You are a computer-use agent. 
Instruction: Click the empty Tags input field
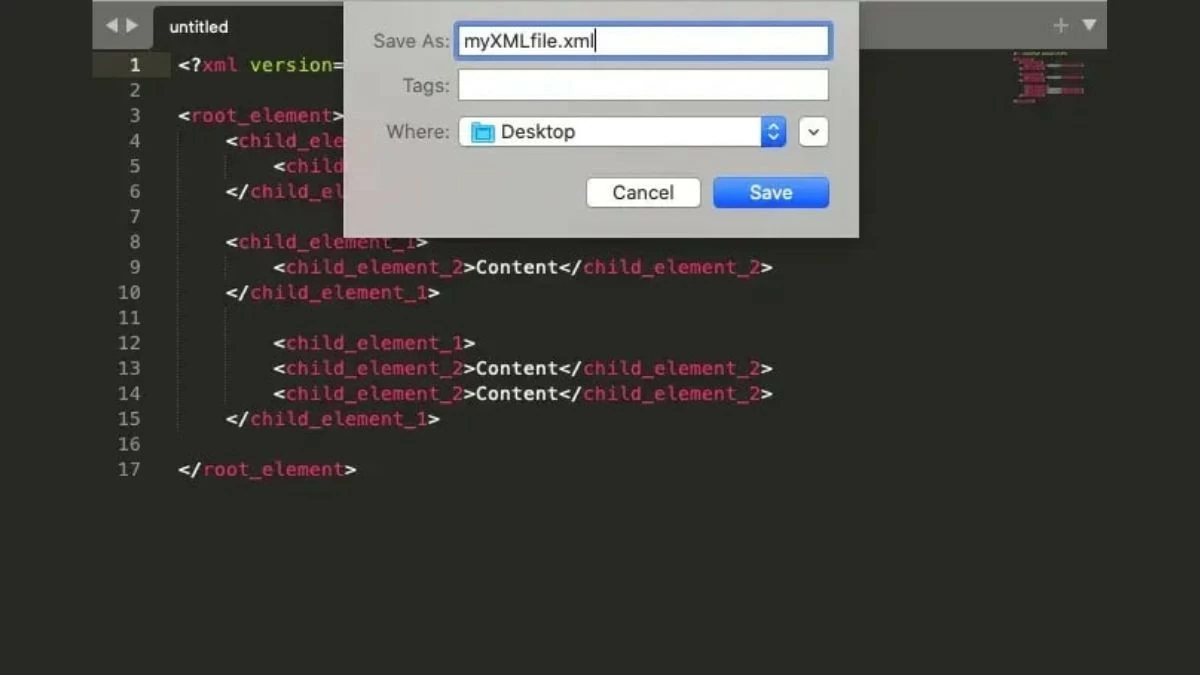pos(643,85)
